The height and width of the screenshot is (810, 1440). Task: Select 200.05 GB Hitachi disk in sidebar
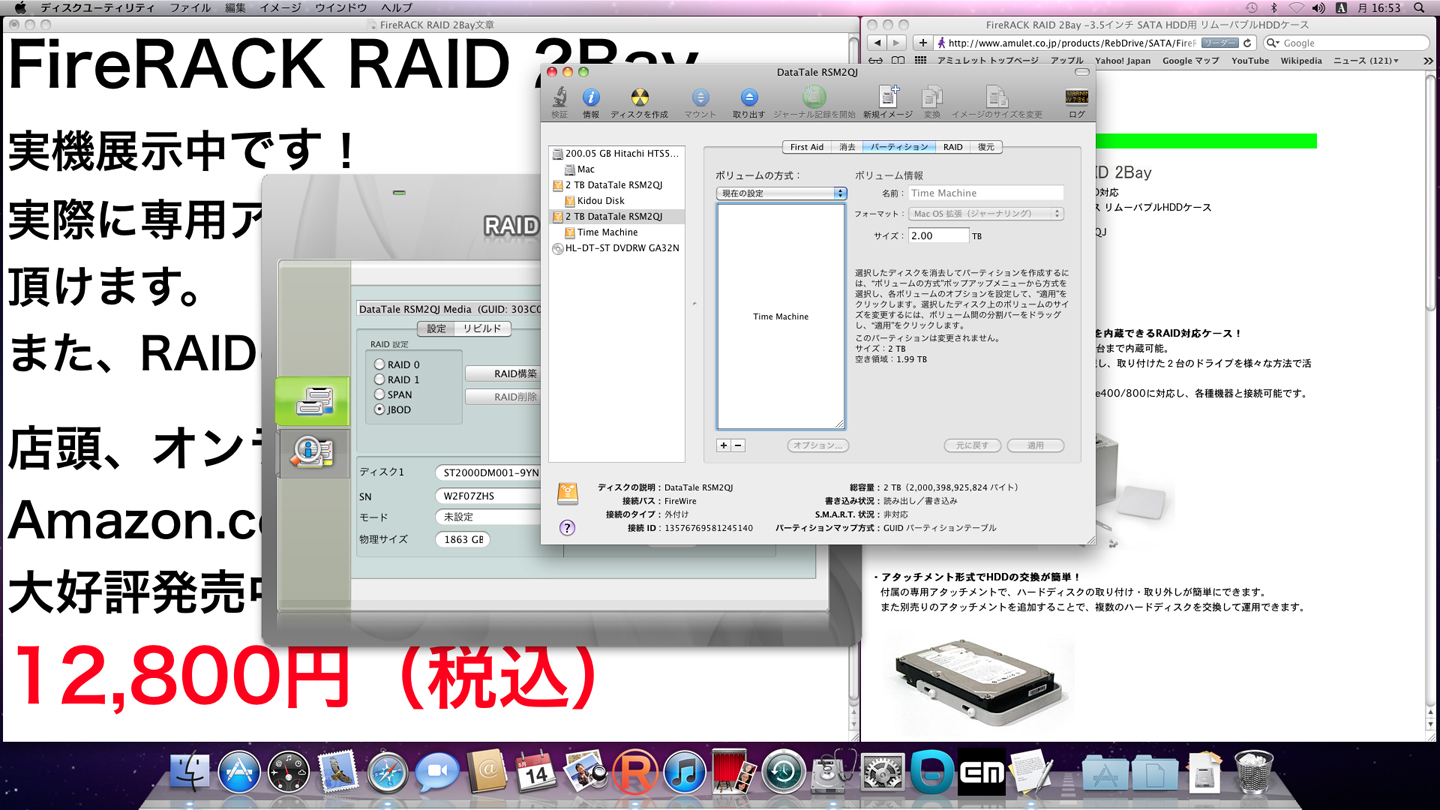coord(616,154)
